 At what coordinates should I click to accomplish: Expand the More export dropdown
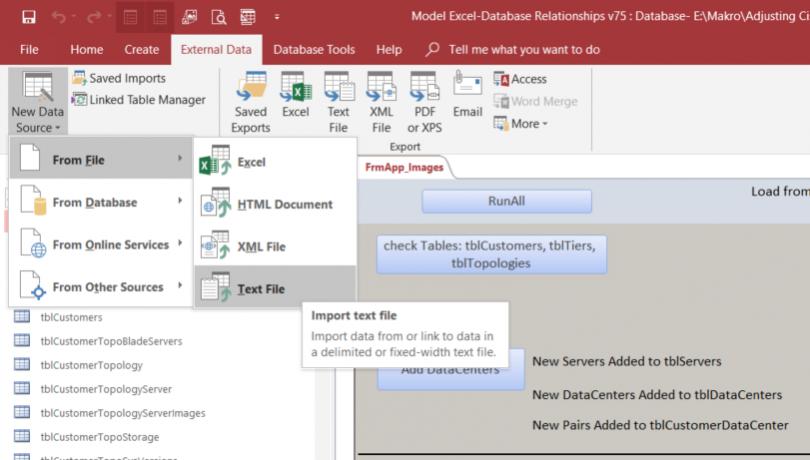click(x=521, y=124)
